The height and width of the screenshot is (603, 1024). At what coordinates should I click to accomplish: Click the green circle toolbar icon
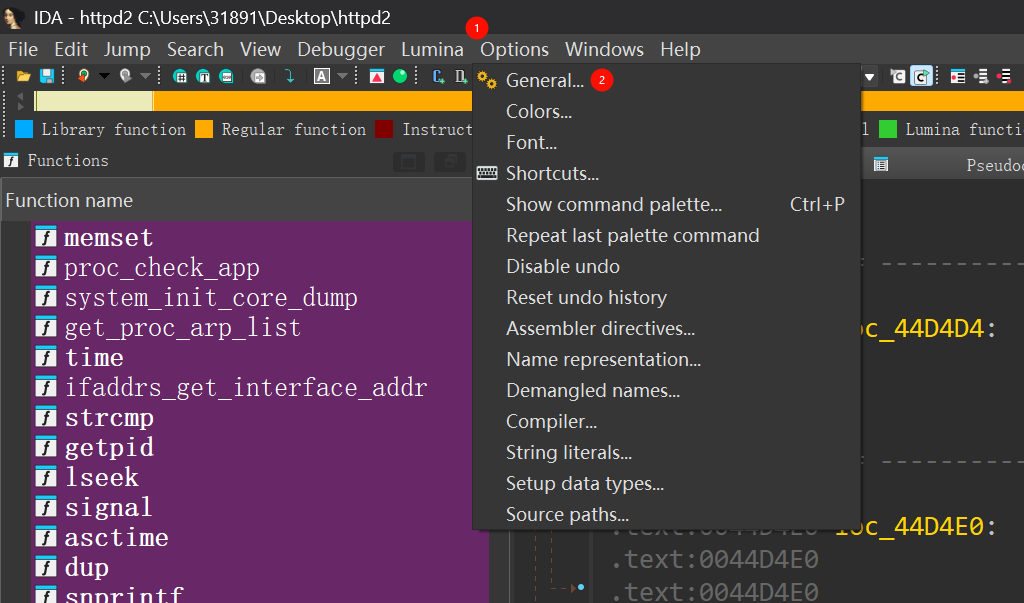click(400, 76)
